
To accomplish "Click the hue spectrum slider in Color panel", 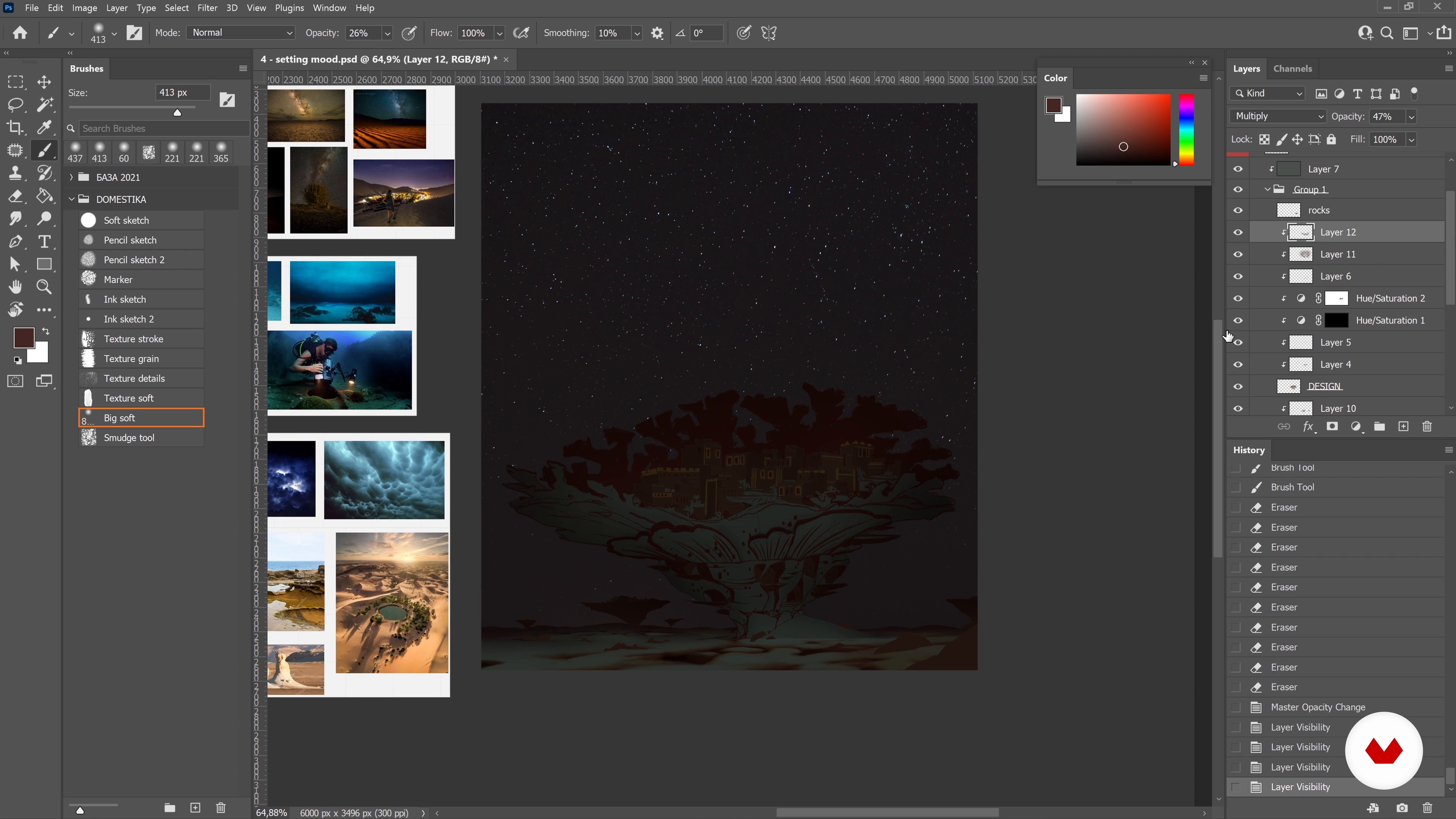I will click(1186, 130).
